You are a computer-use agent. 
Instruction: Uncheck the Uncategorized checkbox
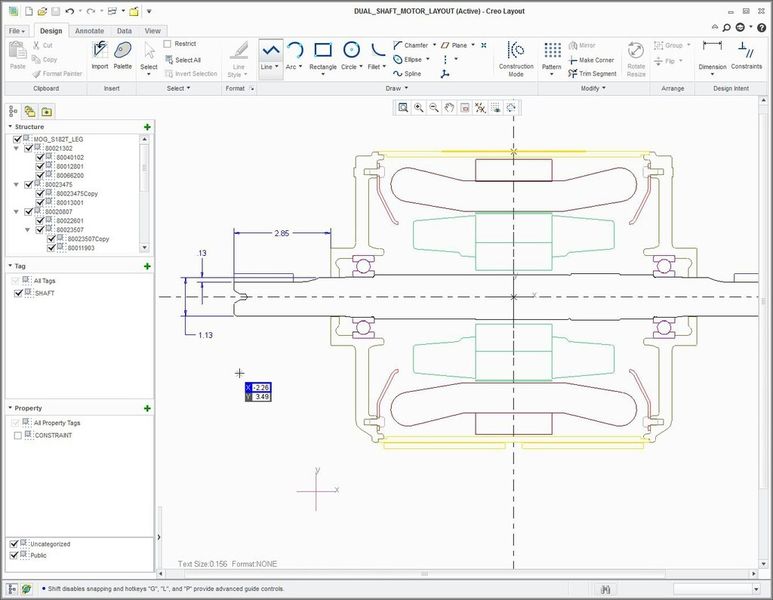(14, 544)
